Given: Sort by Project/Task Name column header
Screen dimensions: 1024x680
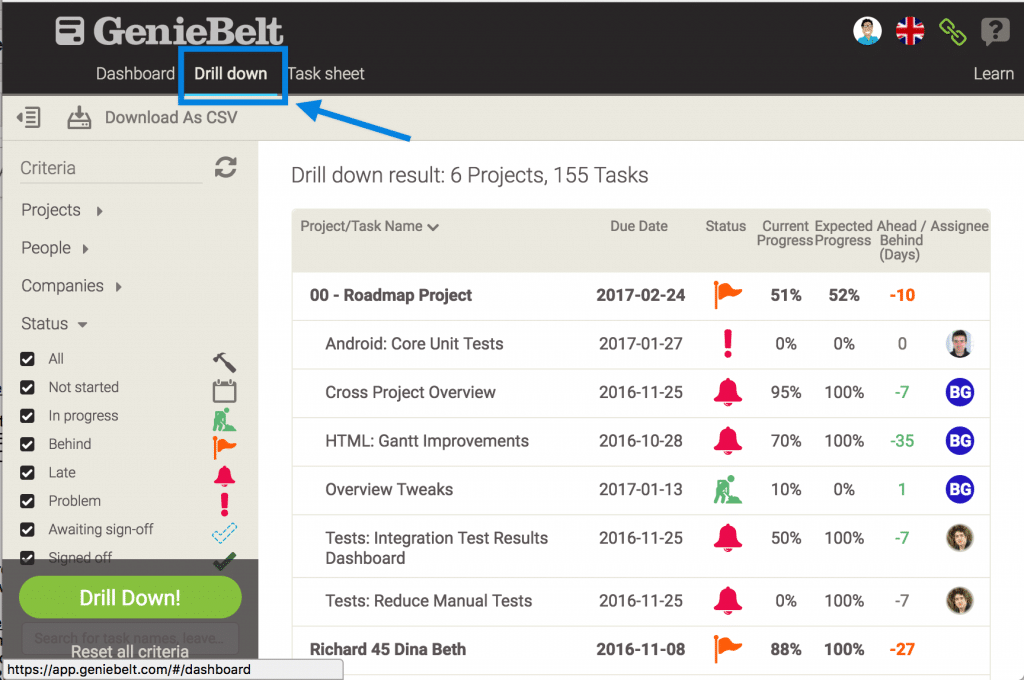Looking at the screenshot, I should [369, 226].
